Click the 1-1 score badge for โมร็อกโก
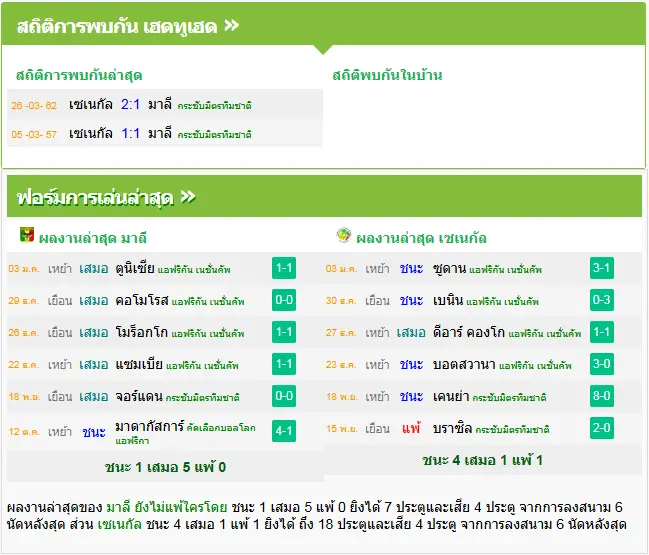The width and height of the screenshot is (649, 555). 284,332
